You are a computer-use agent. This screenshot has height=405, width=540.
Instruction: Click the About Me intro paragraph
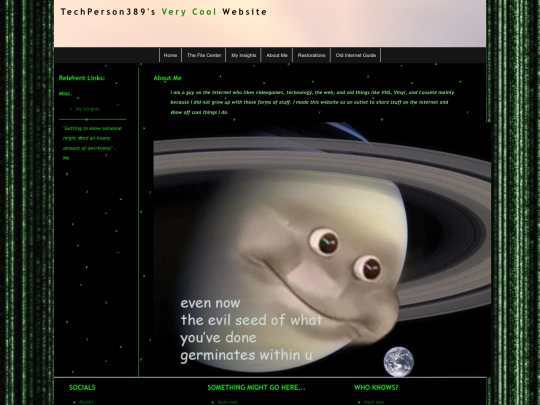click(312, 102)
